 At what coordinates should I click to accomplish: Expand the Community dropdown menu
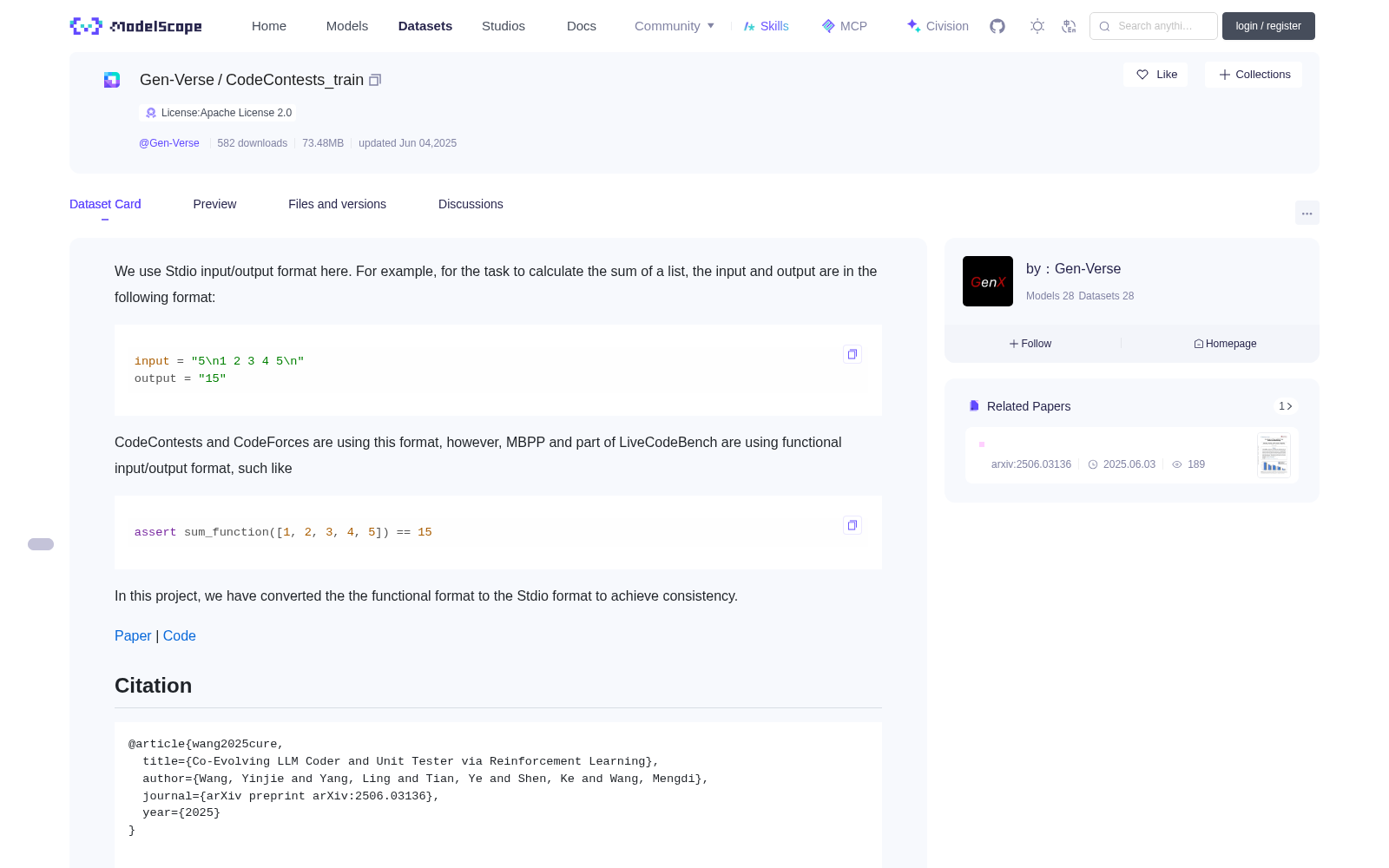pos(675,26)
